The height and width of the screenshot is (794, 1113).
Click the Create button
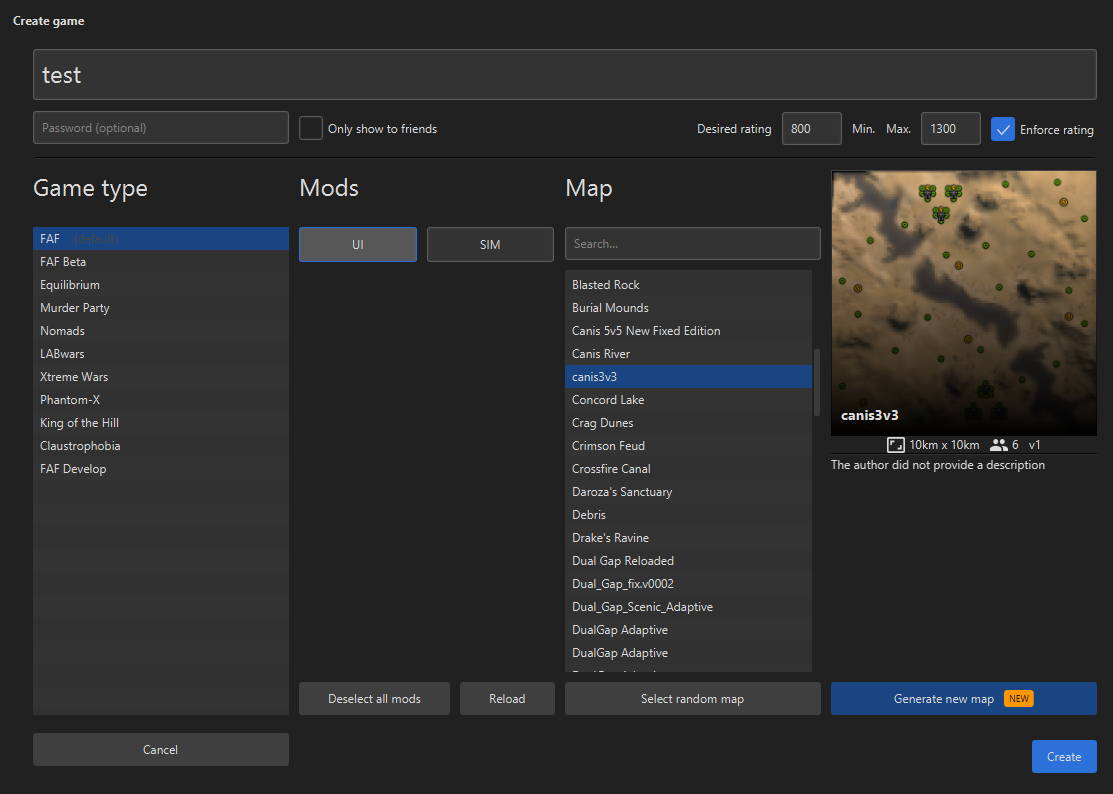pos(1064,756)
